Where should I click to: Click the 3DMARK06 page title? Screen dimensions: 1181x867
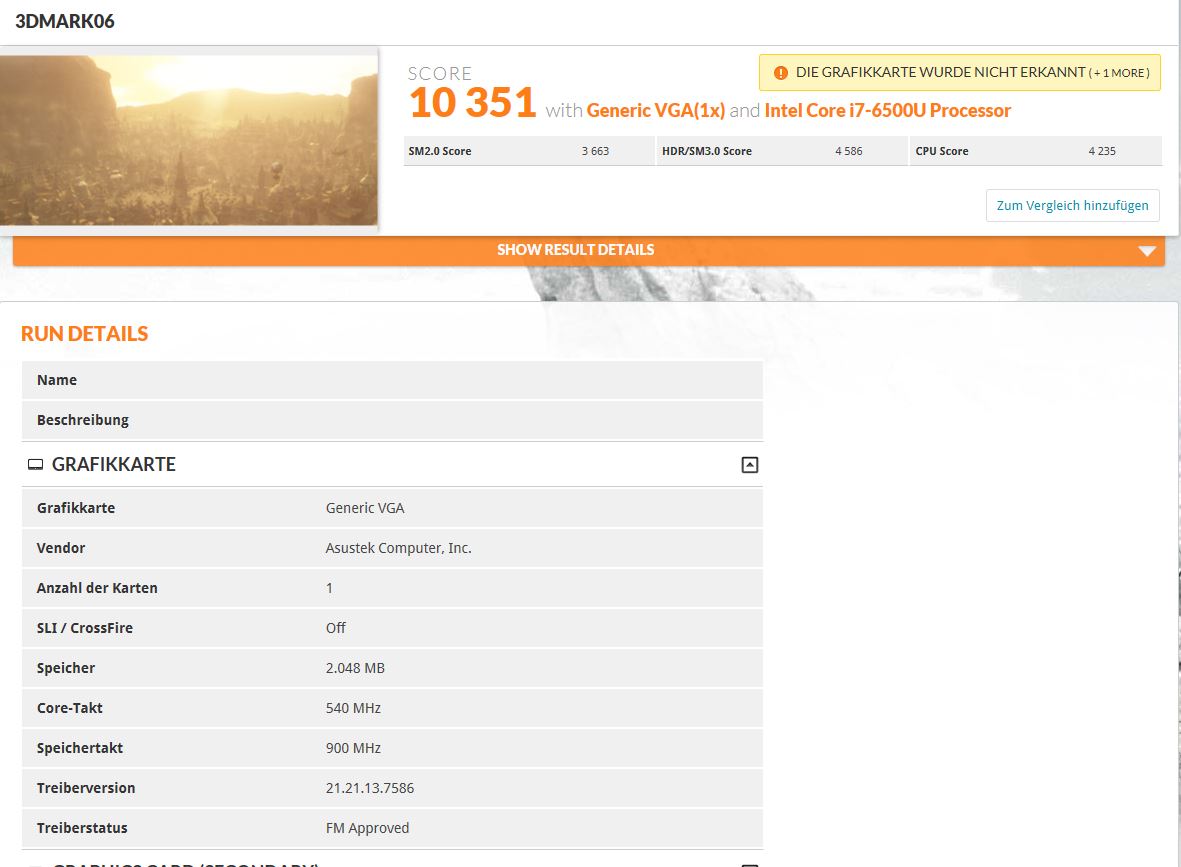click(65, 21)
